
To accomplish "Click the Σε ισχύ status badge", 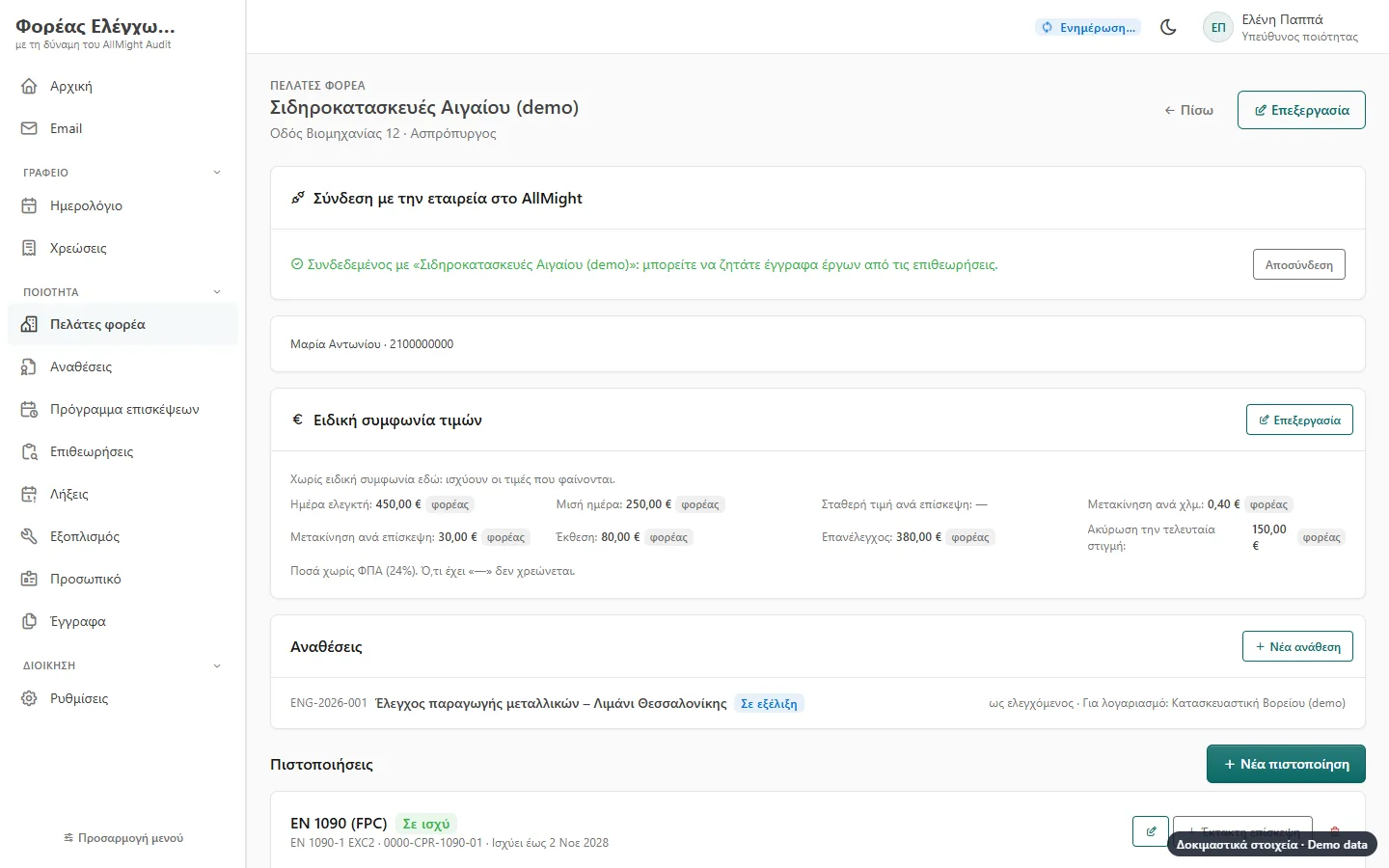I will point(426,824).
